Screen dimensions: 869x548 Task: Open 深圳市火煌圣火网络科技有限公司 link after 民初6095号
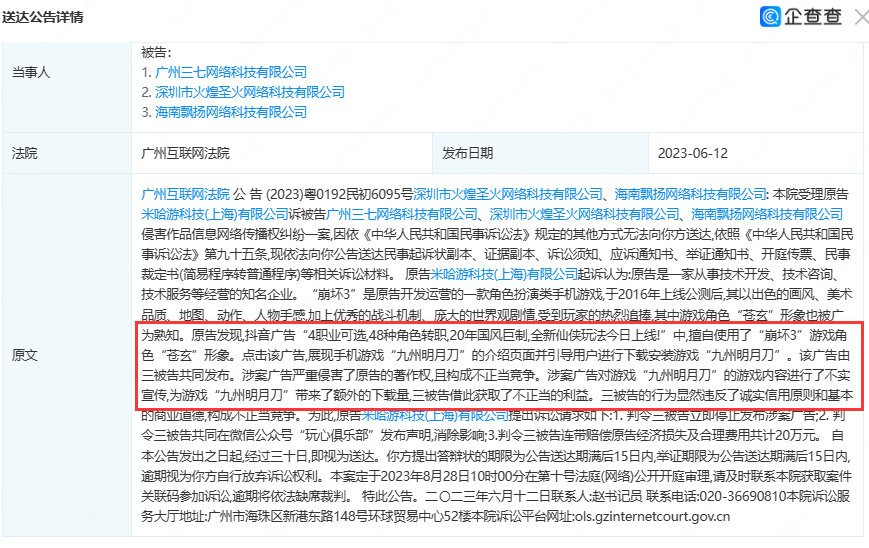(x=508, y=194)
